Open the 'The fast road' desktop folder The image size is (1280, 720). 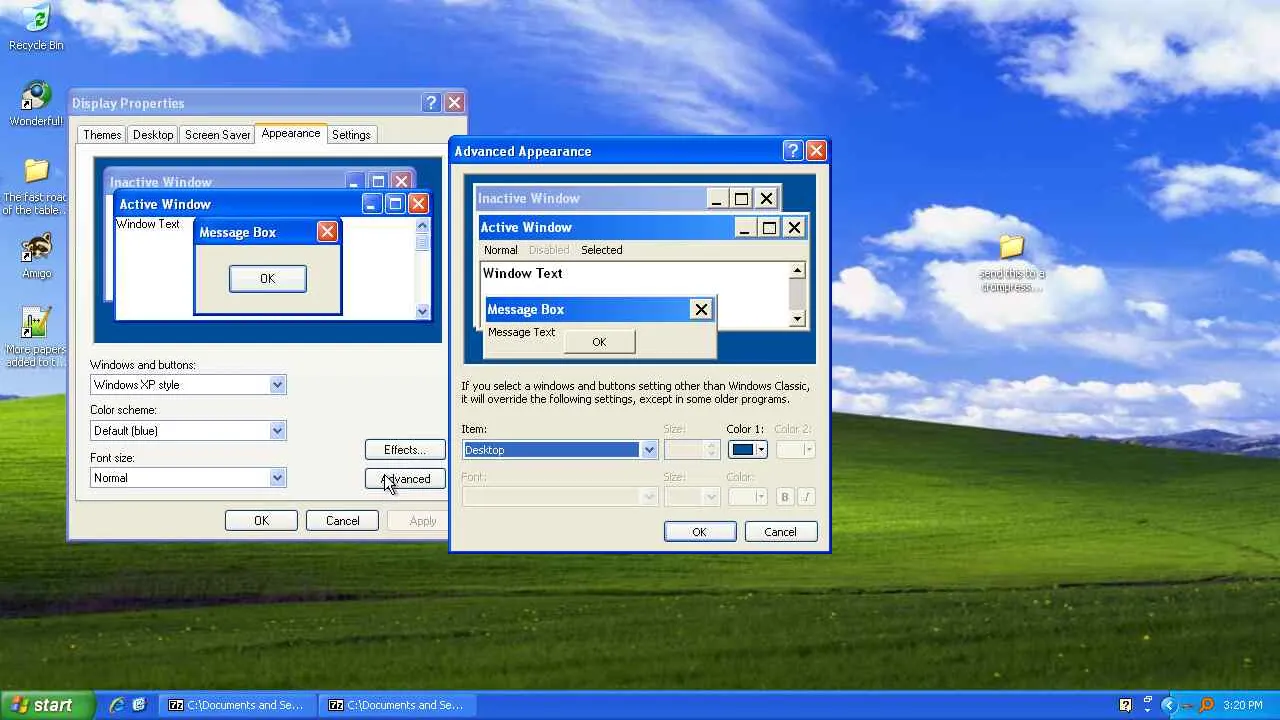(35, 186)
